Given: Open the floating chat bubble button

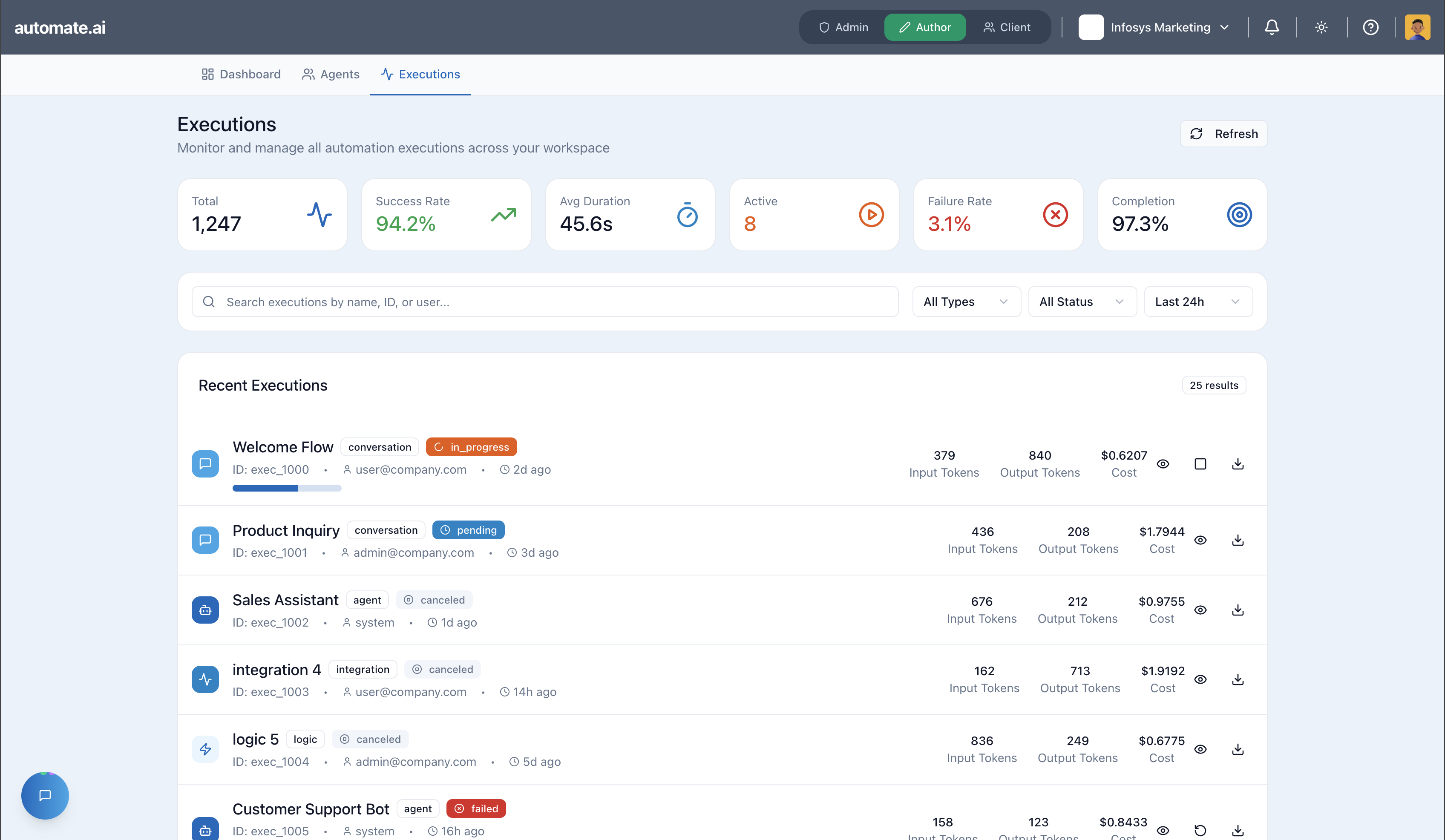Looking at the screenshot, I should point(45,795).
